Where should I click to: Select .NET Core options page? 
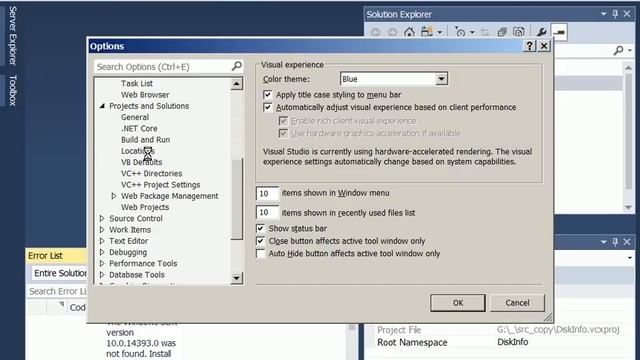coord(139,128)
